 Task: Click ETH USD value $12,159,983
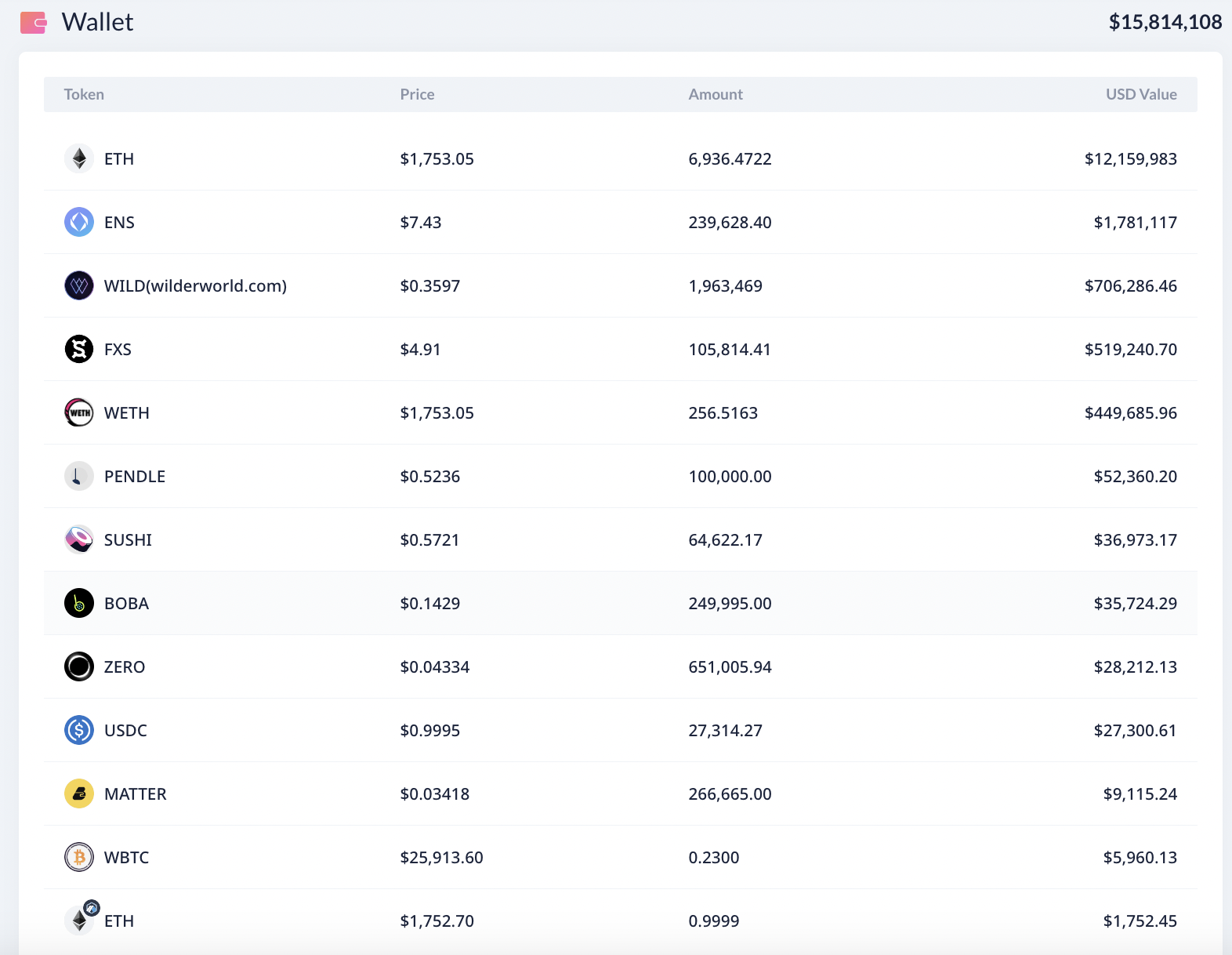point(1131,159)
